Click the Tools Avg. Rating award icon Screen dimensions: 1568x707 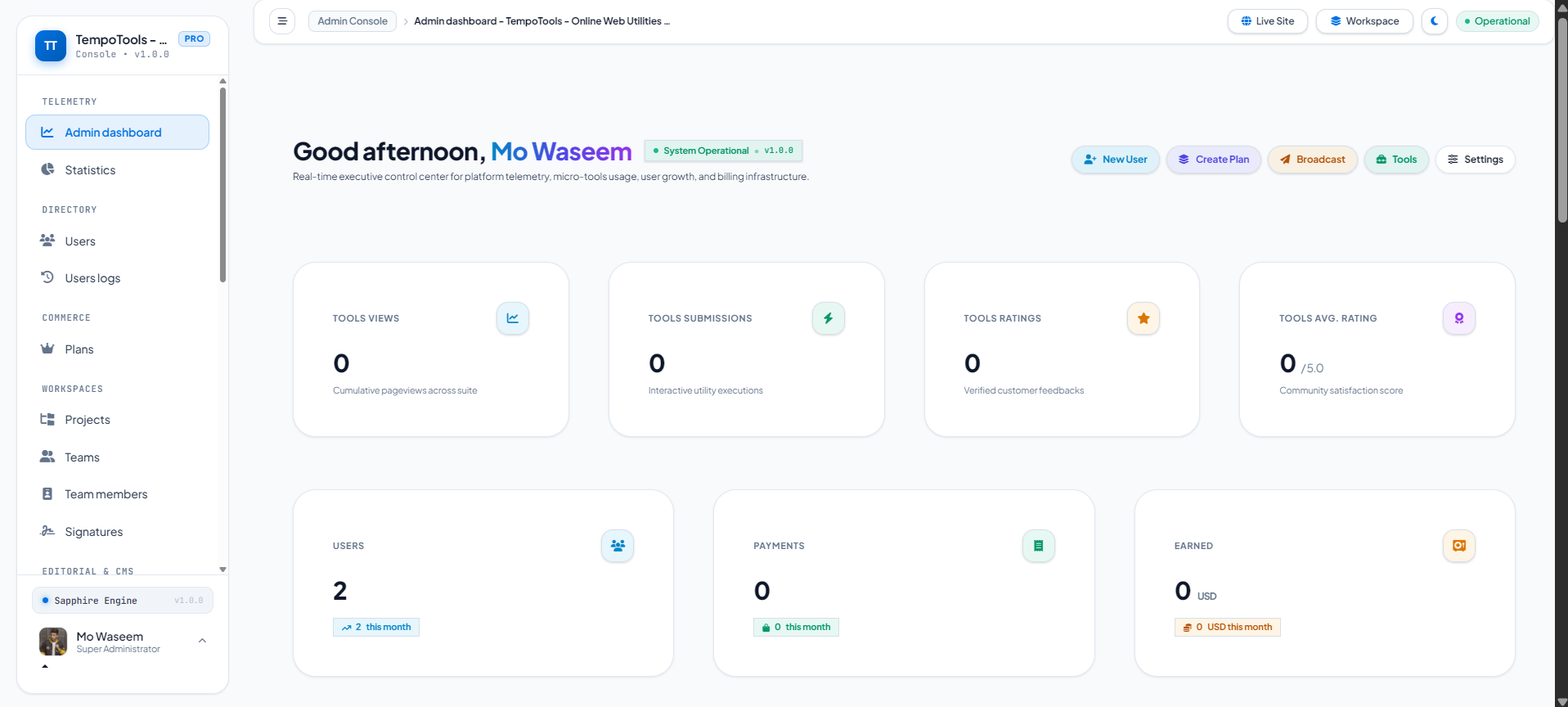(1459, 318)
